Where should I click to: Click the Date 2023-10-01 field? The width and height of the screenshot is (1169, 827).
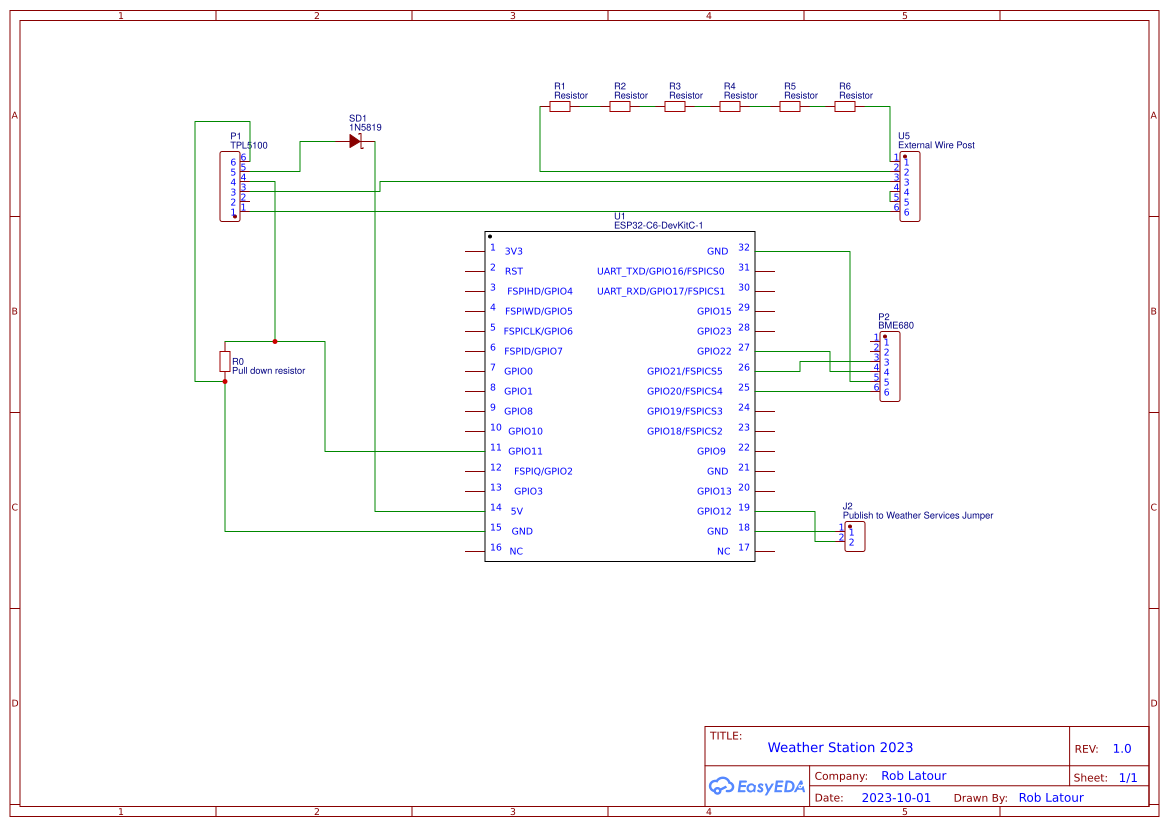tap(895, 797)
